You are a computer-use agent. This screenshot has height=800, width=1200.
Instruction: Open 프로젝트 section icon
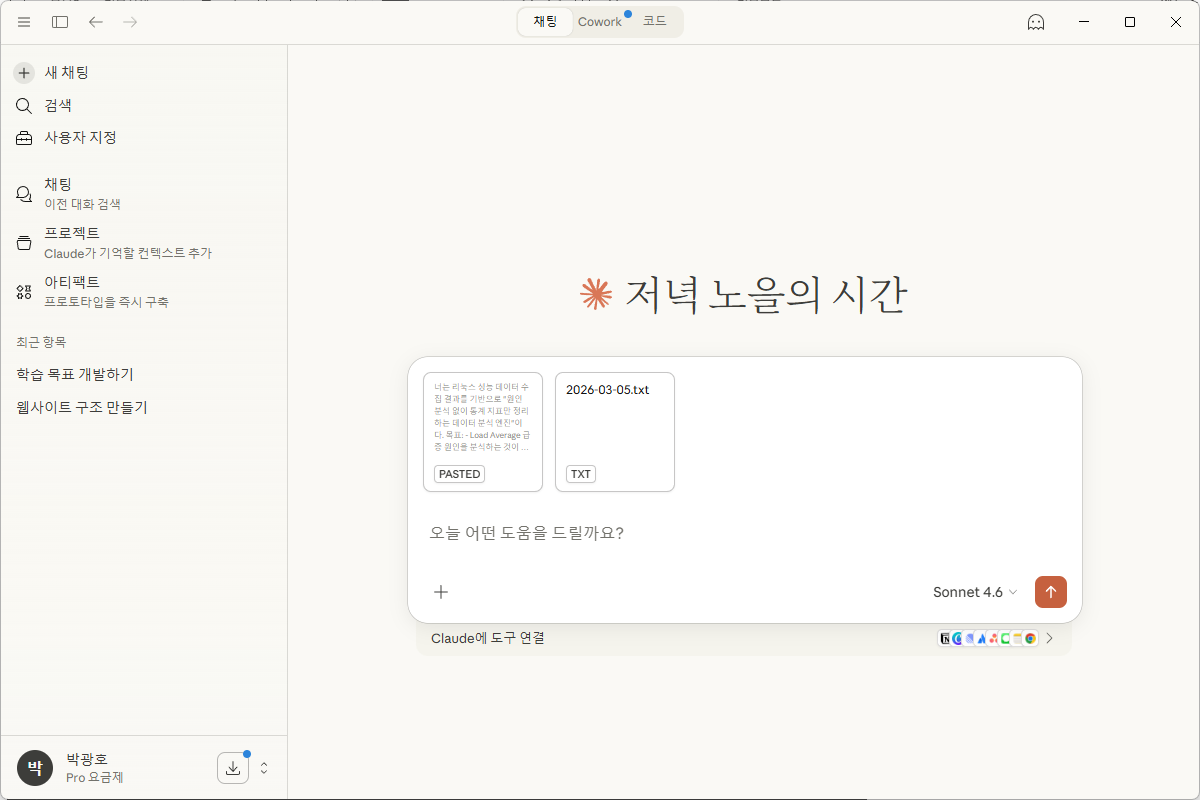click(25, 243)
